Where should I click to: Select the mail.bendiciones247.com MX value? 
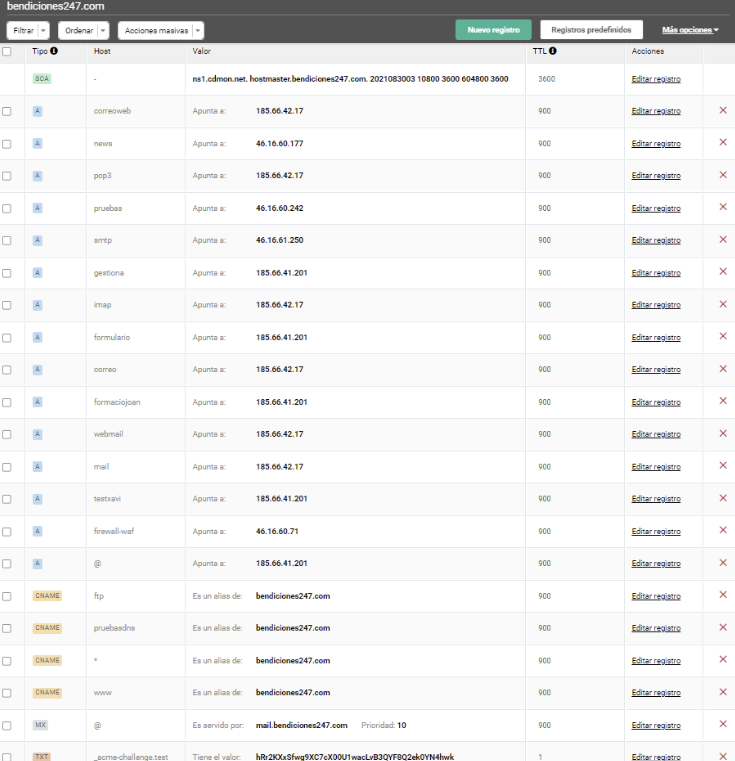click(x=301, y=725)
